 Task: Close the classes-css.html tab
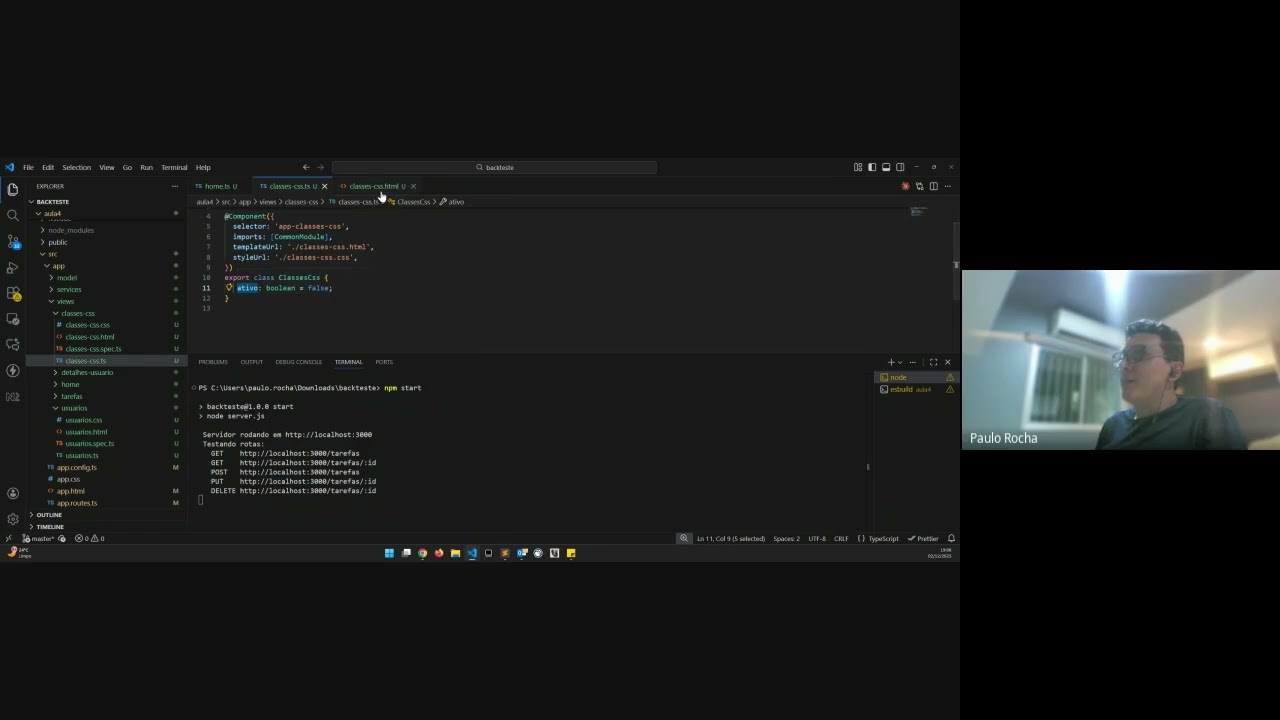coord(412,186)
